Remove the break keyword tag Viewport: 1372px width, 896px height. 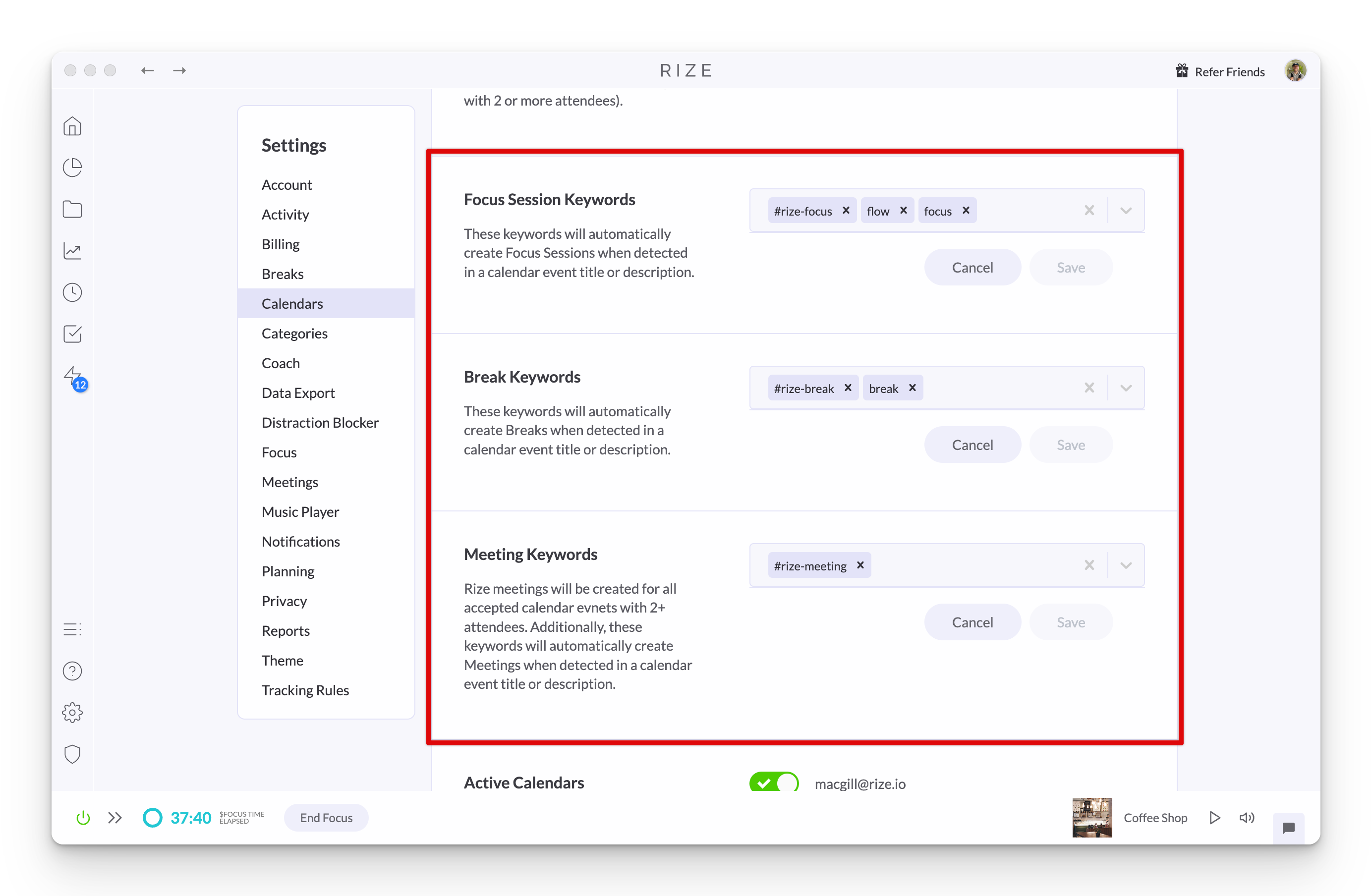[x=913, y=388]
